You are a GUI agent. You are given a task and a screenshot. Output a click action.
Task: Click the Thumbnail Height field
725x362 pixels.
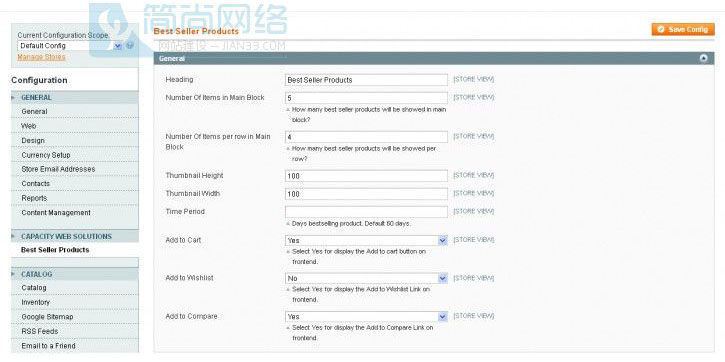click(366, 176)
